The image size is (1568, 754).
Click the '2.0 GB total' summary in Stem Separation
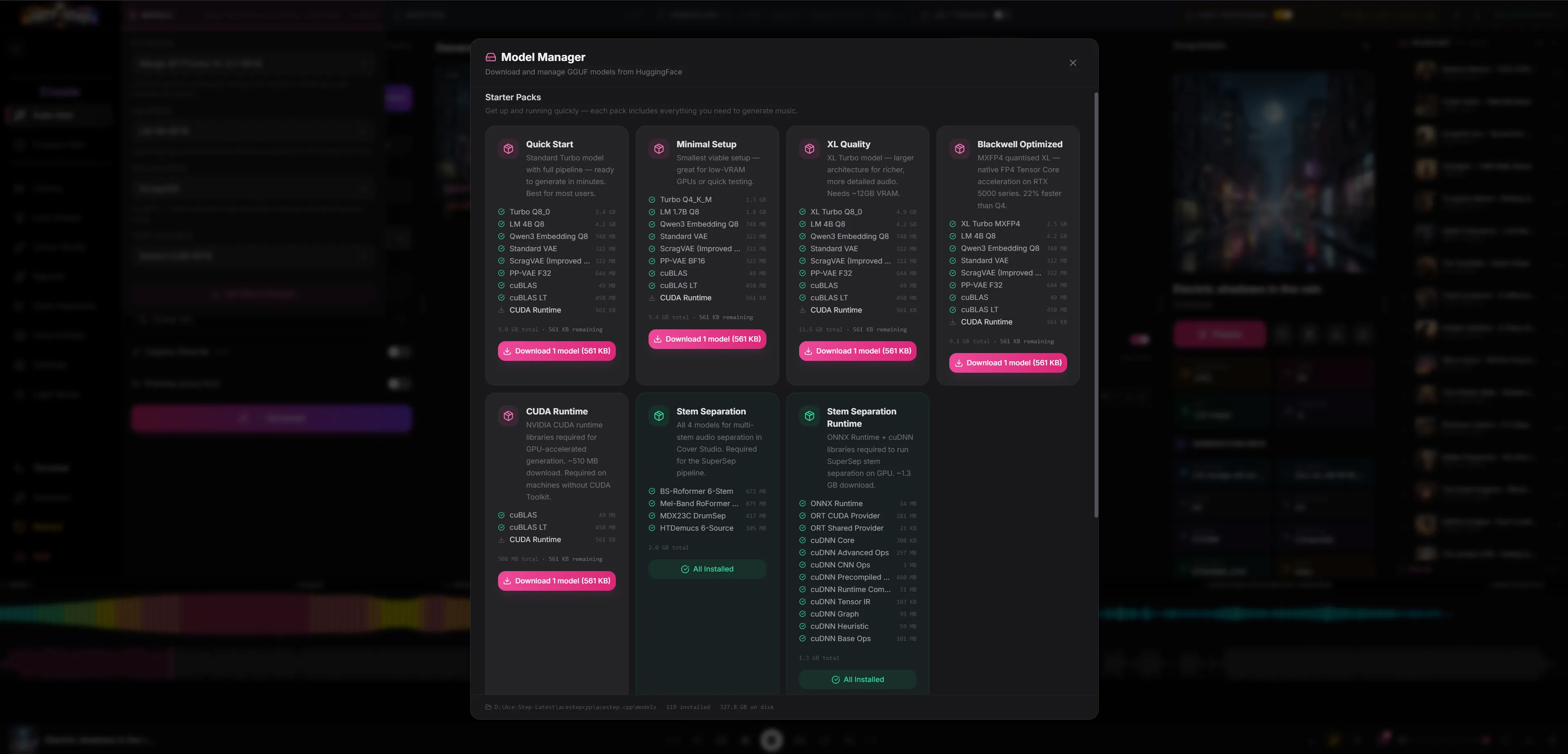coord(668,548)
